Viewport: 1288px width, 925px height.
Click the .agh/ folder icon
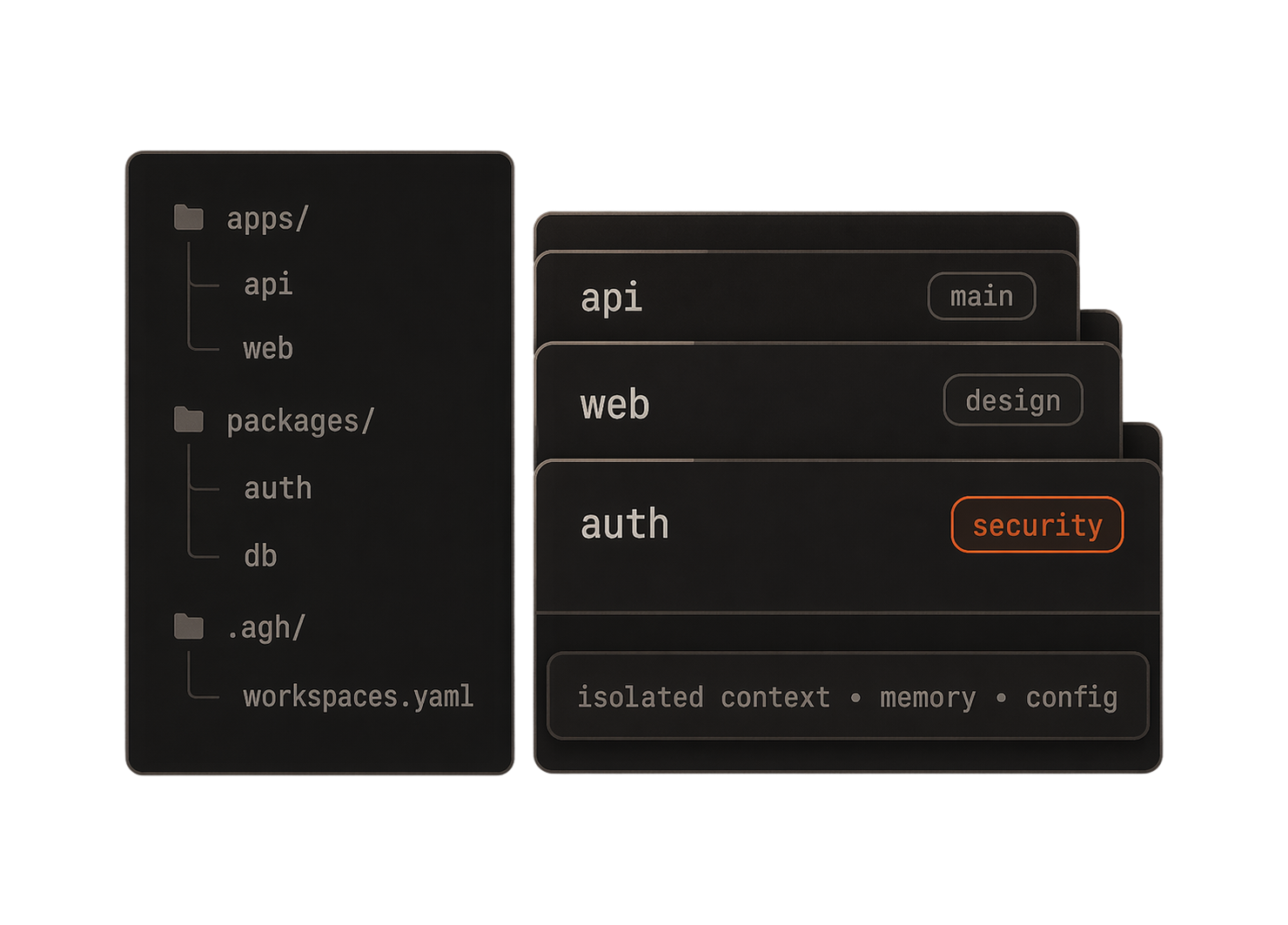click(x=189, y=627)
